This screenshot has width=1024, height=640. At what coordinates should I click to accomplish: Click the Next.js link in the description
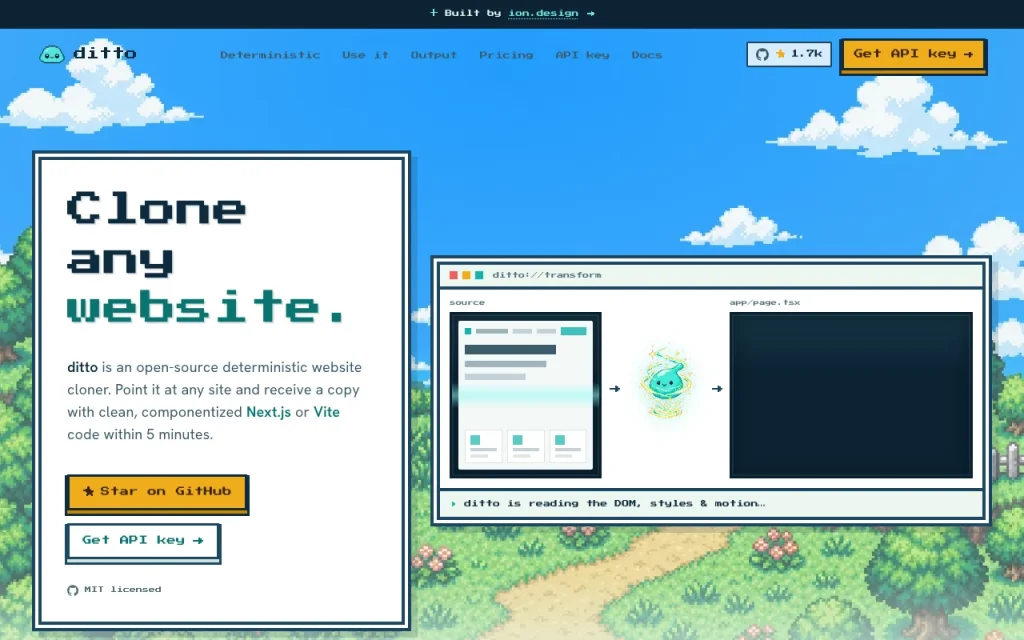(x=268, y=412)
